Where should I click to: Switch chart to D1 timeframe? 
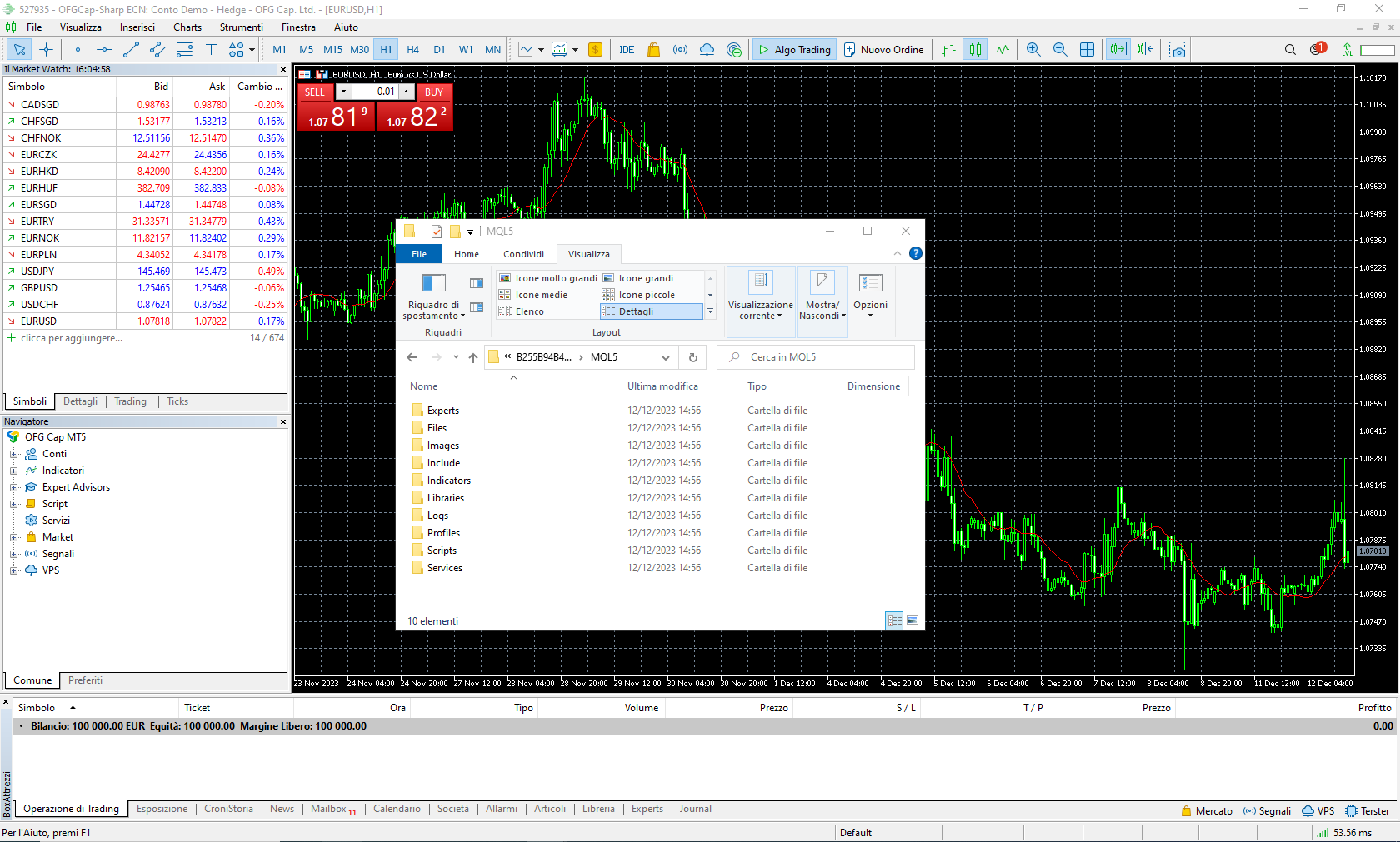(x=439, y=50)
